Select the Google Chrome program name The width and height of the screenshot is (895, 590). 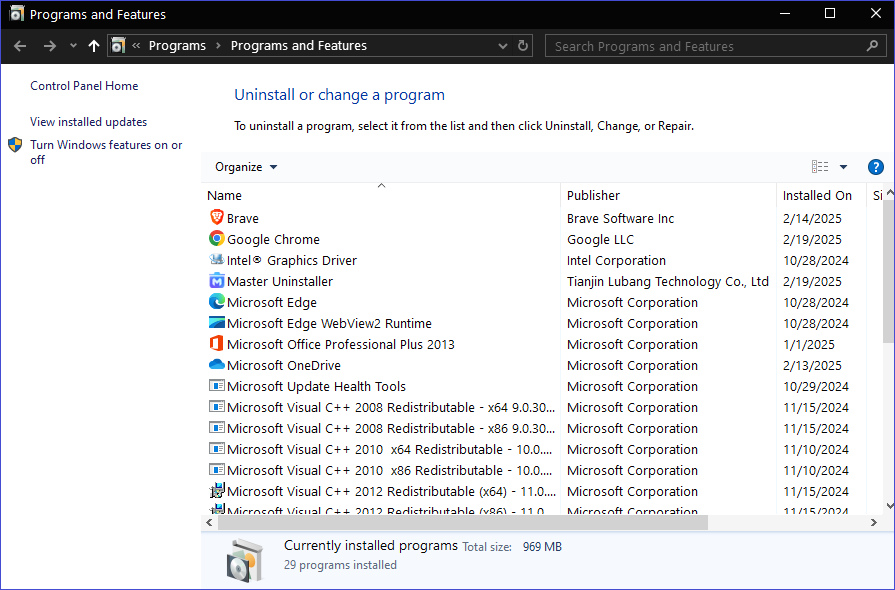273,240
